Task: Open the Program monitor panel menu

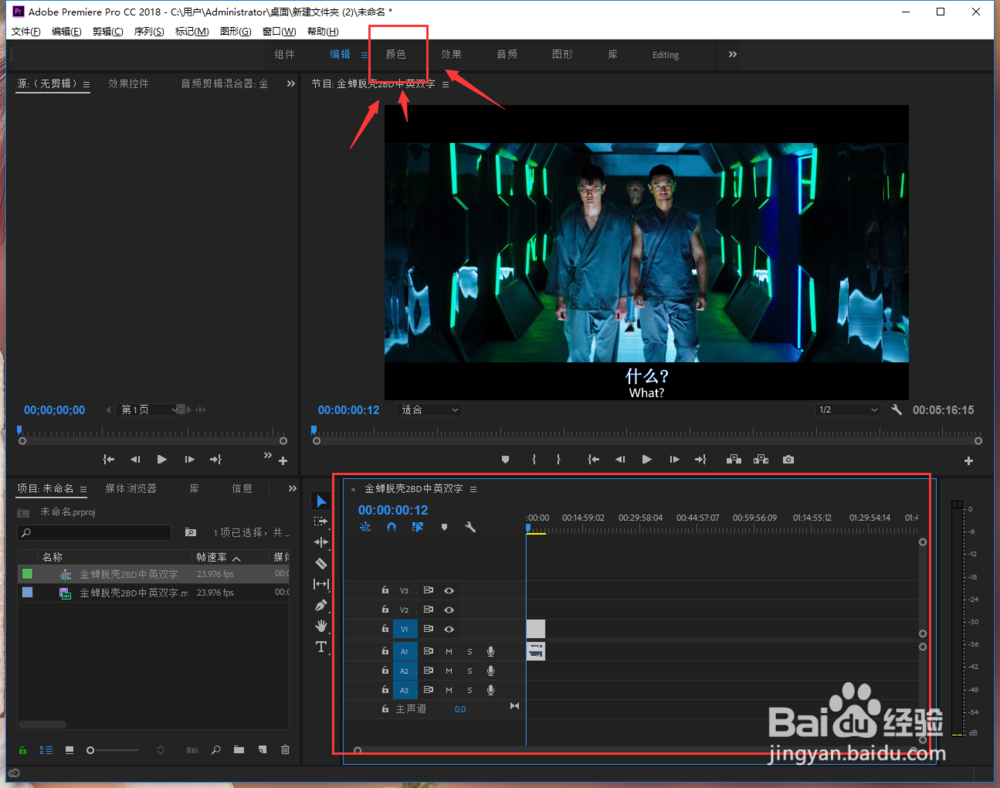Action: point(445,84)
